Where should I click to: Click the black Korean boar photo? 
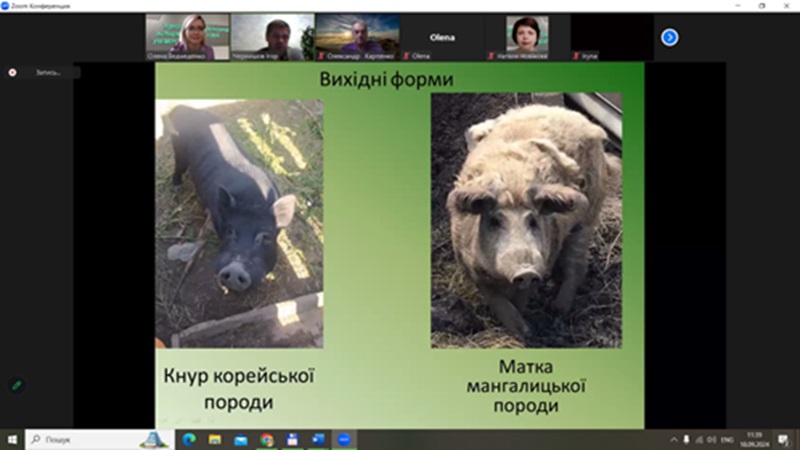pos(239,223)
